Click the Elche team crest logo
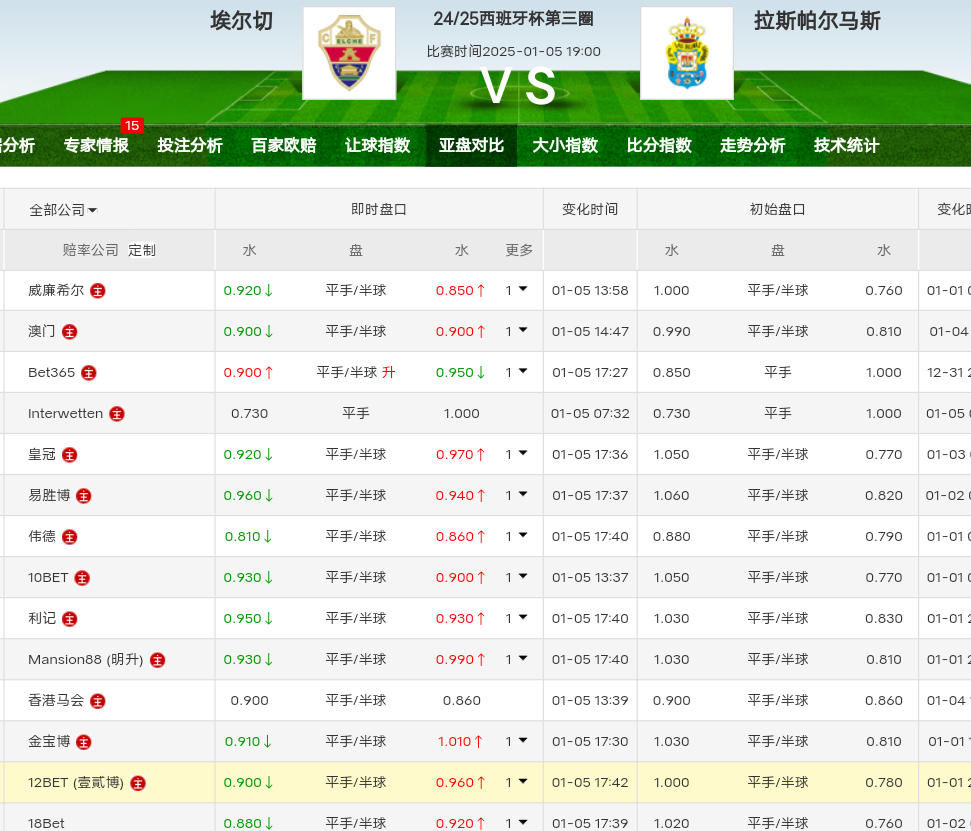This screenshot has width=971, height=831. click(x=349, y=53)
